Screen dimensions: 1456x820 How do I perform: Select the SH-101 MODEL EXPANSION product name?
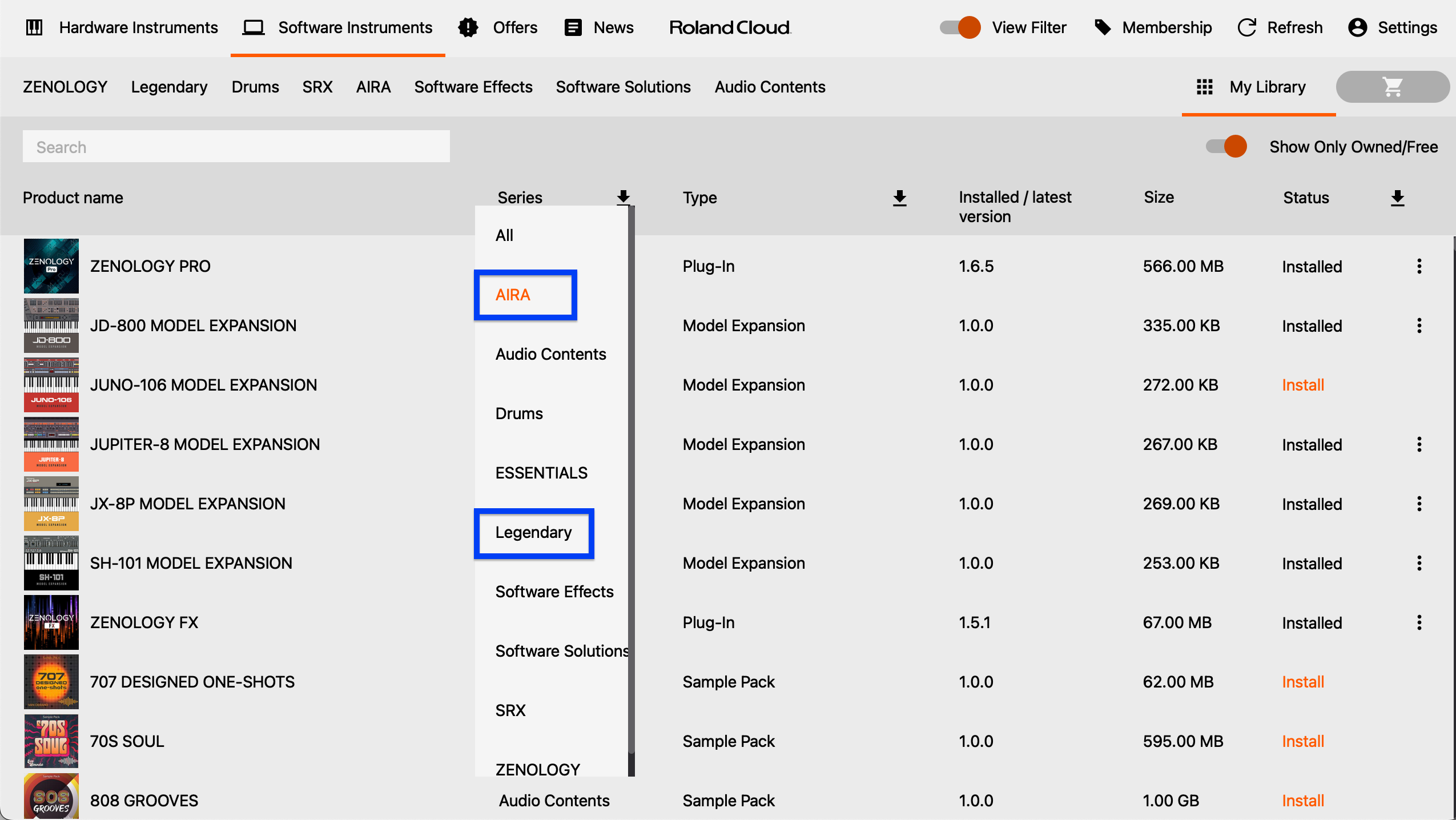coord(191,563)
